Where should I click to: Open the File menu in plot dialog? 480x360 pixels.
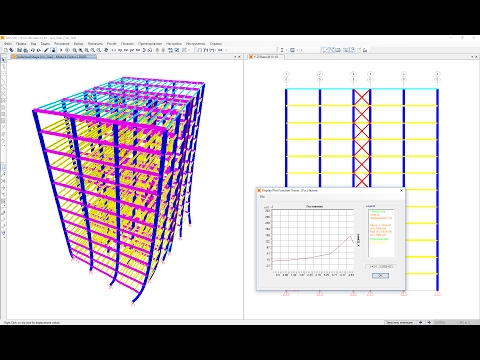263,197
